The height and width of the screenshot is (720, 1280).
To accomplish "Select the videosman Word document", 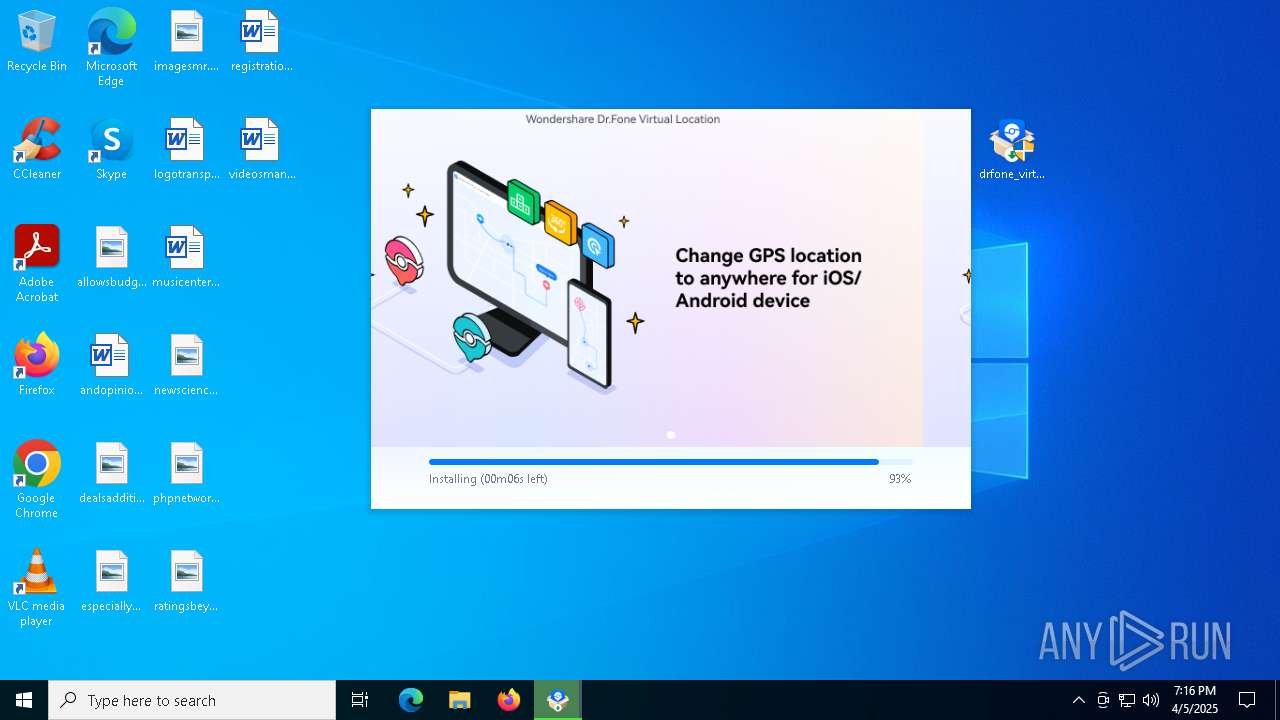I will click(260, 150).
